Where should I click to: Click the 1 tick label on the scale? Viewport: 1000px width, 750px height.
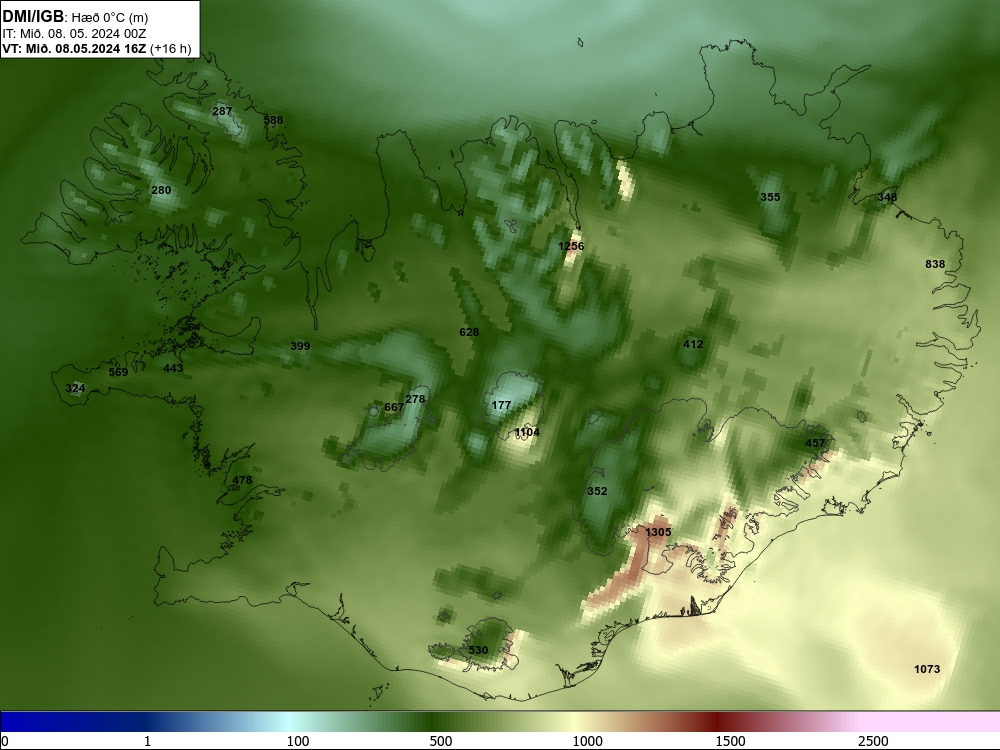(x=147, y=741)
